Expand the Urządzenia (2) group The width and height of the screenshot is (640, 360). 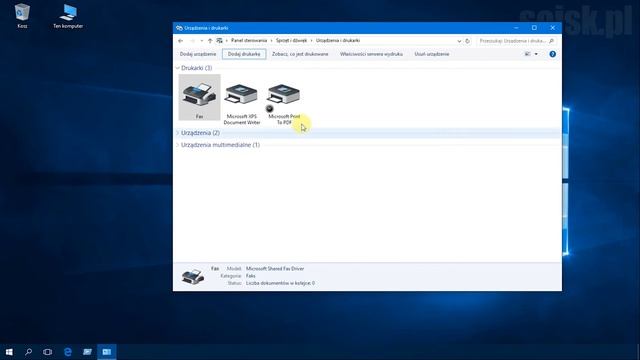tap(178, 133)
